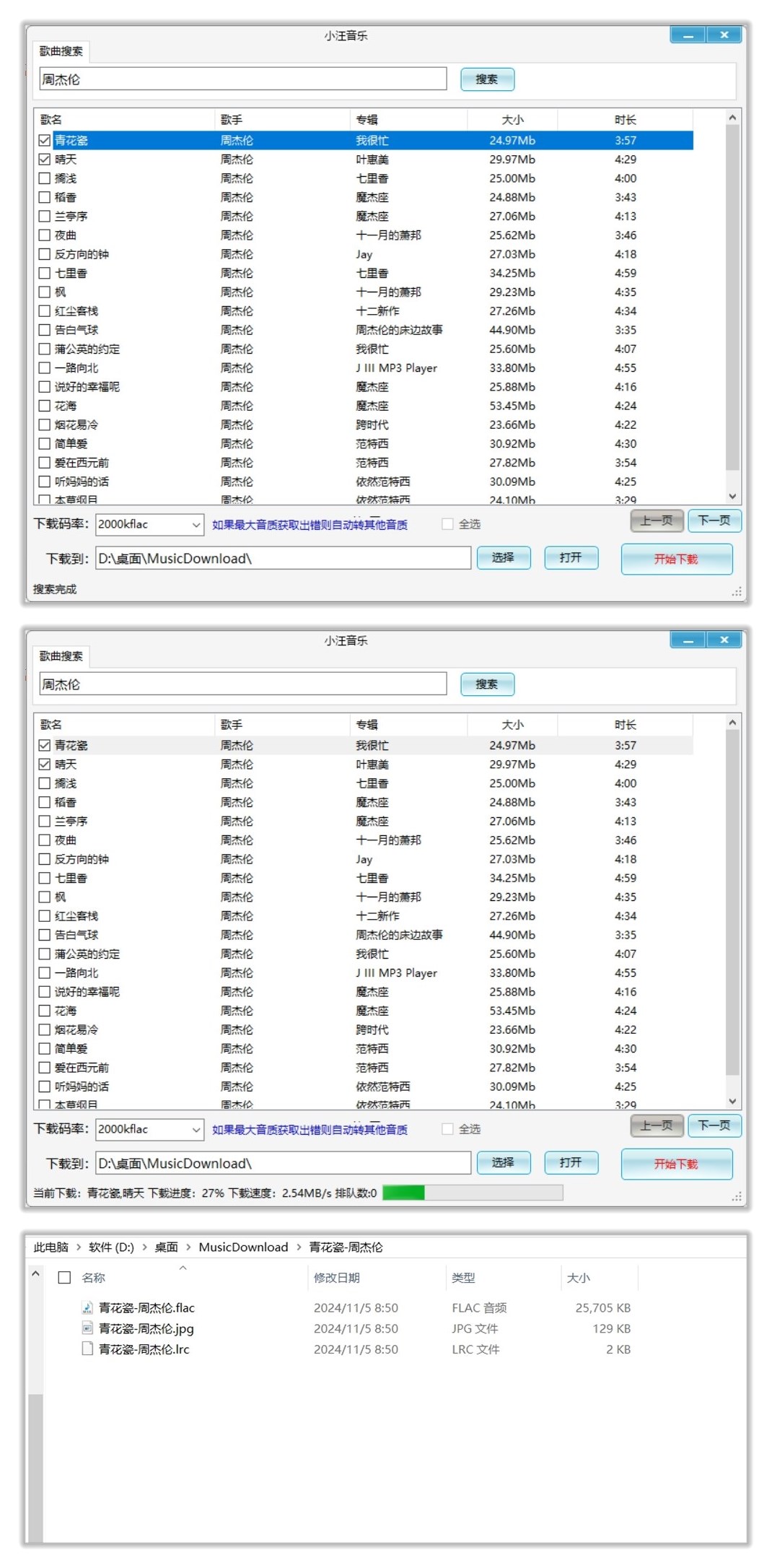Open 2000kflac bitrate dropdown in the downloading window
This screenshot has width=772, height=1568.
coord(196,1129)
